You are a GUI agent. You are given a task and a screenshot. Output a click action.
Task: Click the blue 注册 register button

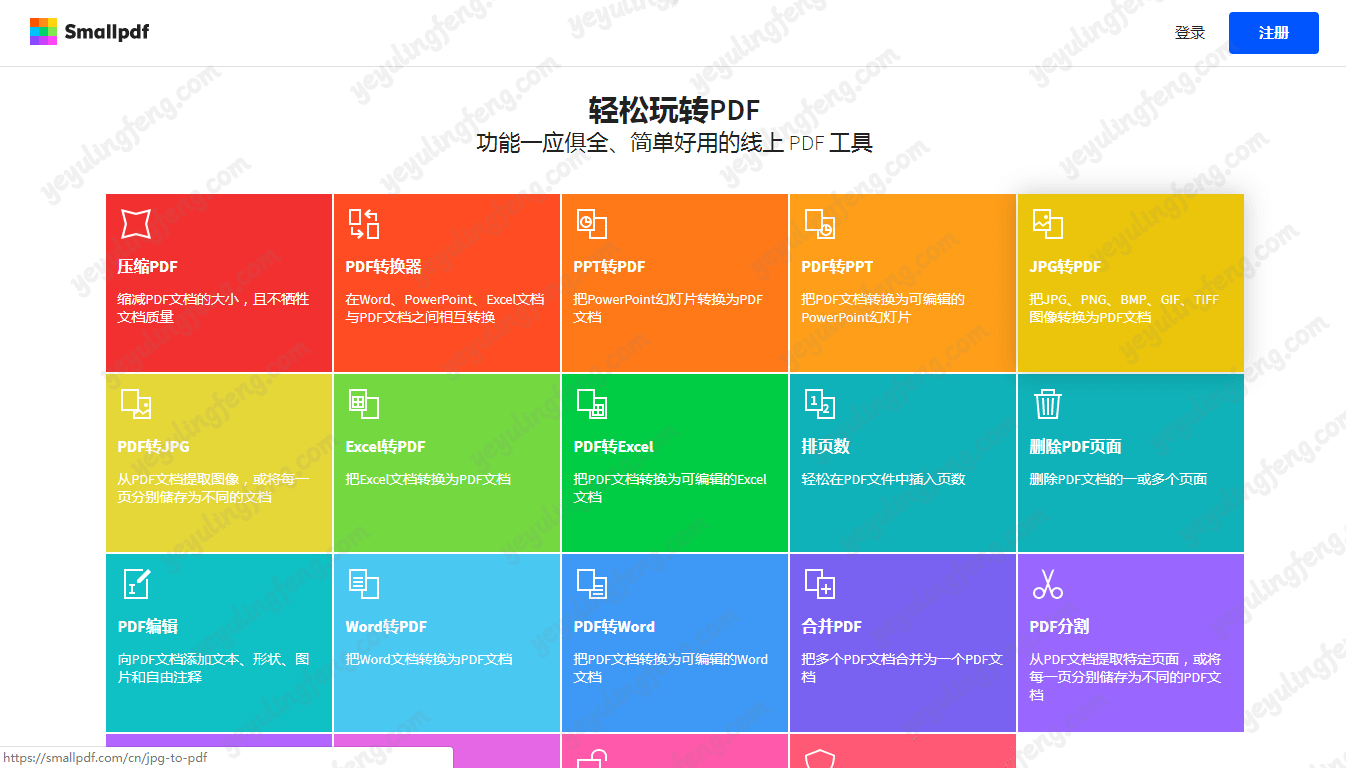[x=1273, y=33]
